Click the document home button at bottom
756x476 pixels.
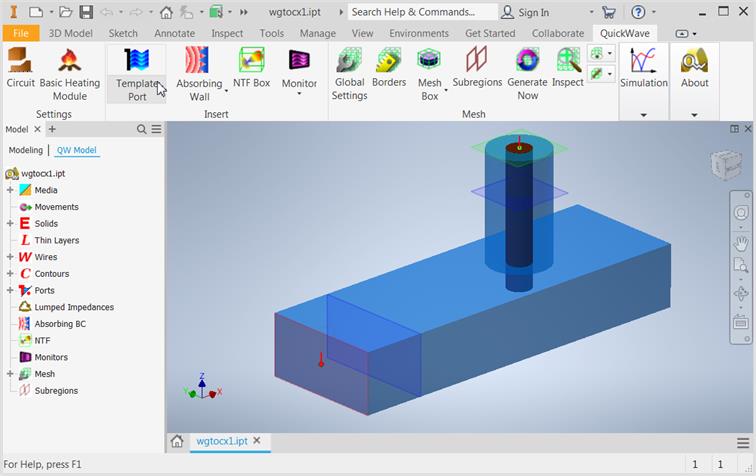tap(177, 441)
